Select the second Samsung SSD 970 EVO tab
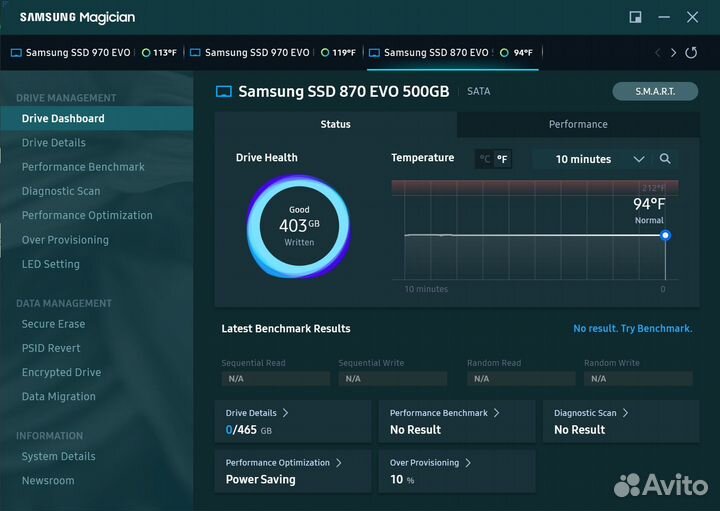720x511 pixels. [273, 53]
